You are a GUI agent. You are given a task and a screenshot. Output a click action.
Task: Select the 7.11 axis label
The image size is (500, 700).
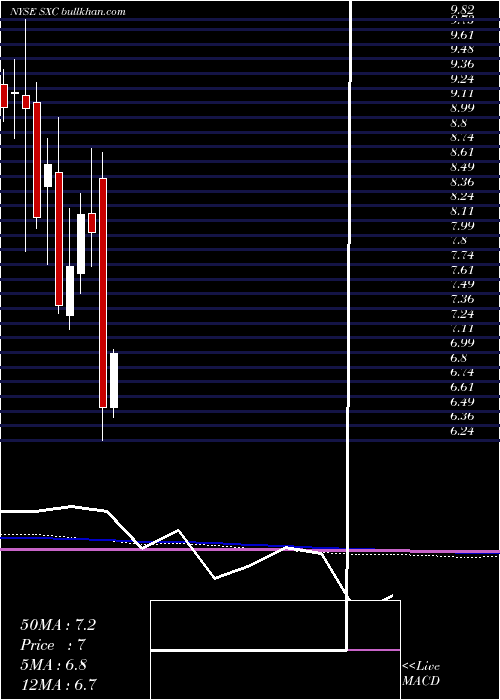click(462, 329)
